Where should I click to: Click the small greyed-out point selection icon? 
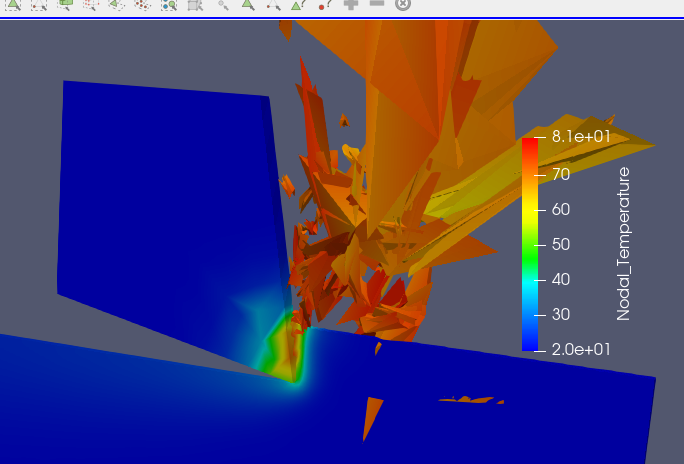[x=223, y=5]
